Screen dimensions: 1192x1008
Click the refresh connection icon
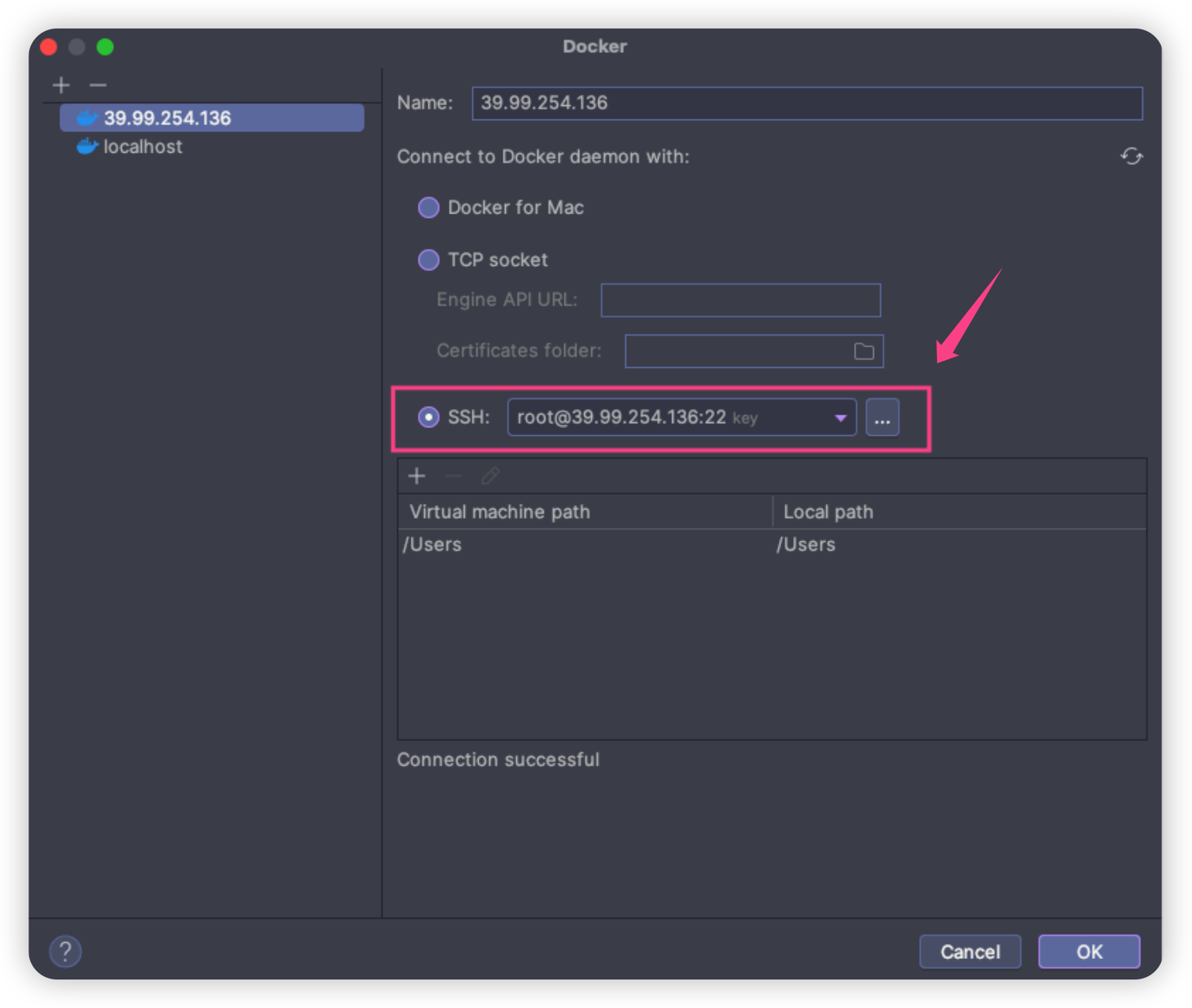click(1131, 157)
